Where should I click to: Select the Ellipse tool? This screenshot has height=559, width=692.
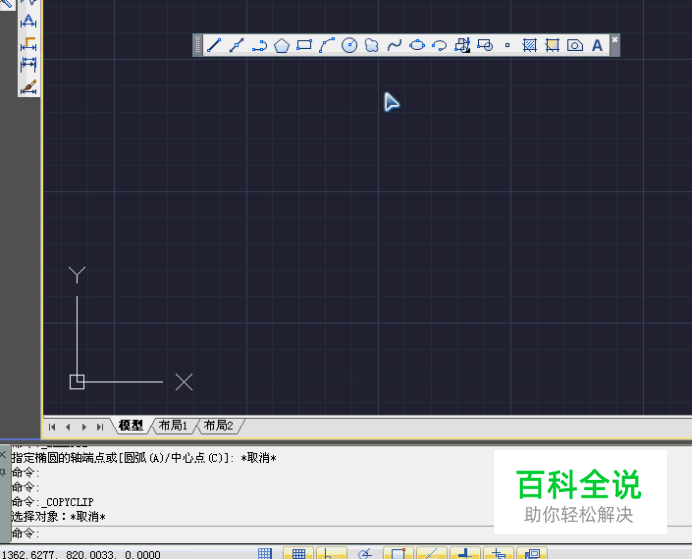click(x=417, y=45)
